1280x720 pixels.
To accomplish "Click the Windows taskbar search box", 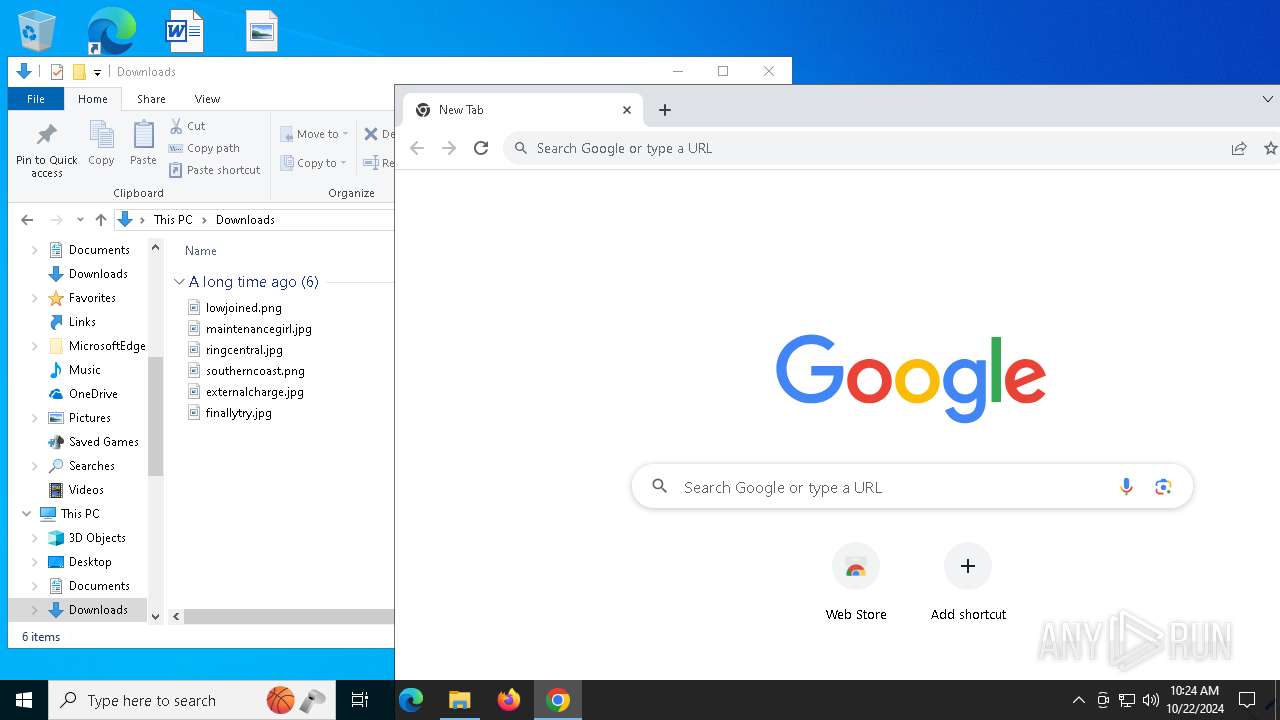I will pyautogui.click(x=191, y=700).
